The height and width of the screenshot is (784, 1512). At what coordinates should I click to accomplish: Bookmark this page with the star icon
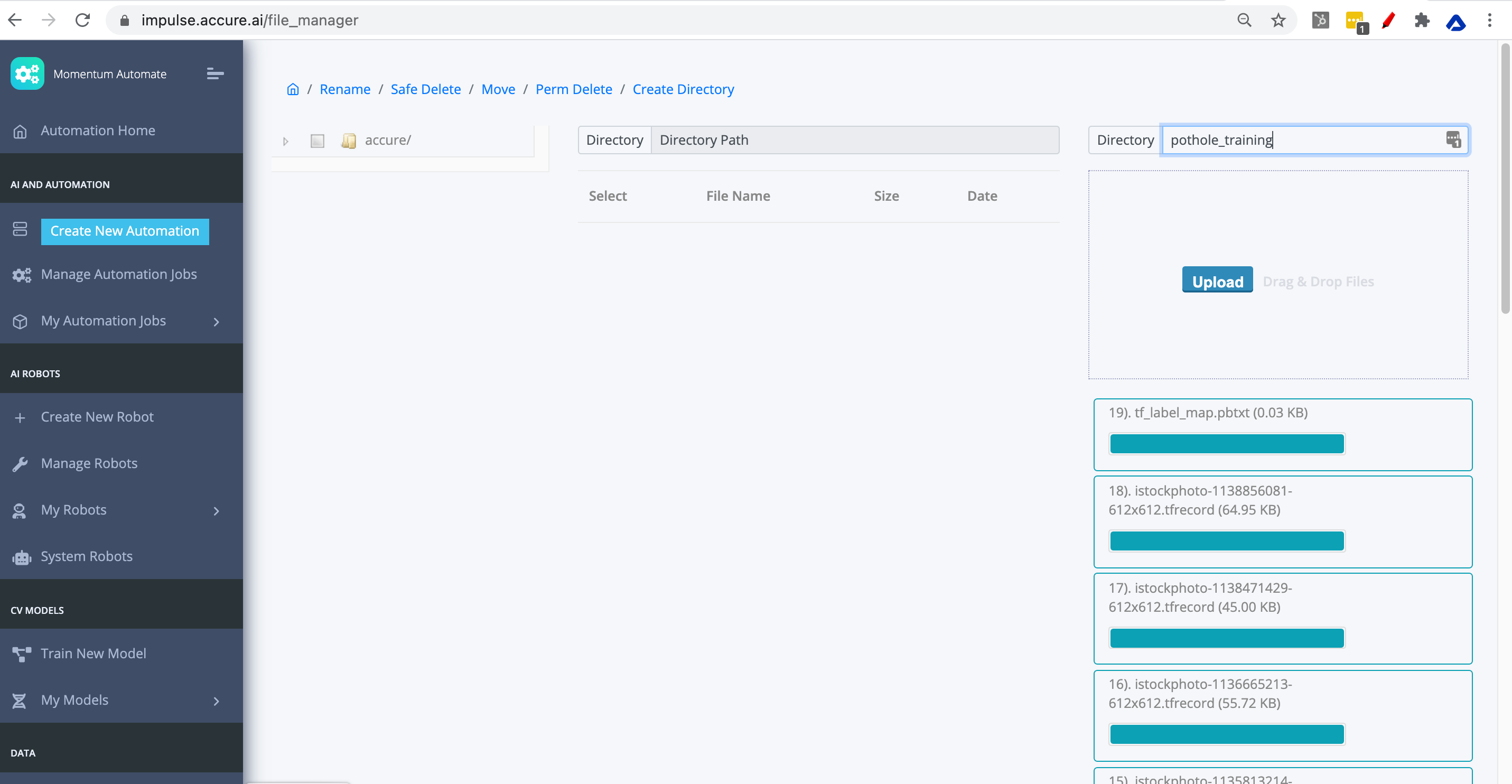tap(1278, 21)
